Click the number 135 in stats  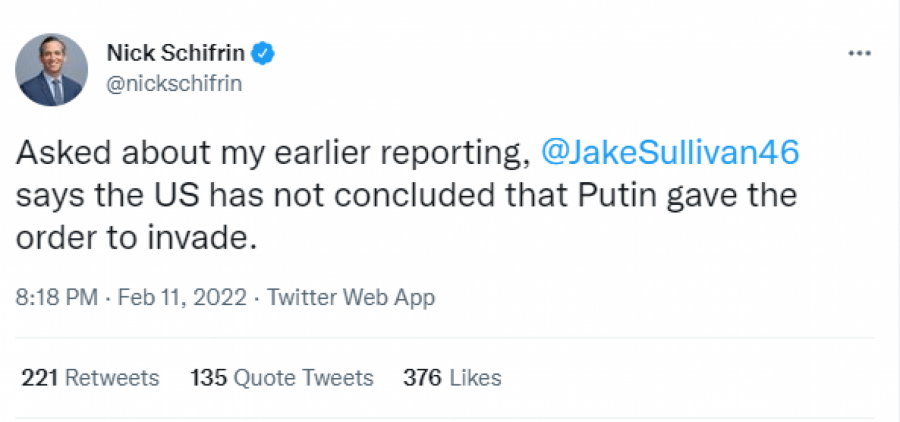tap(207, 378)
